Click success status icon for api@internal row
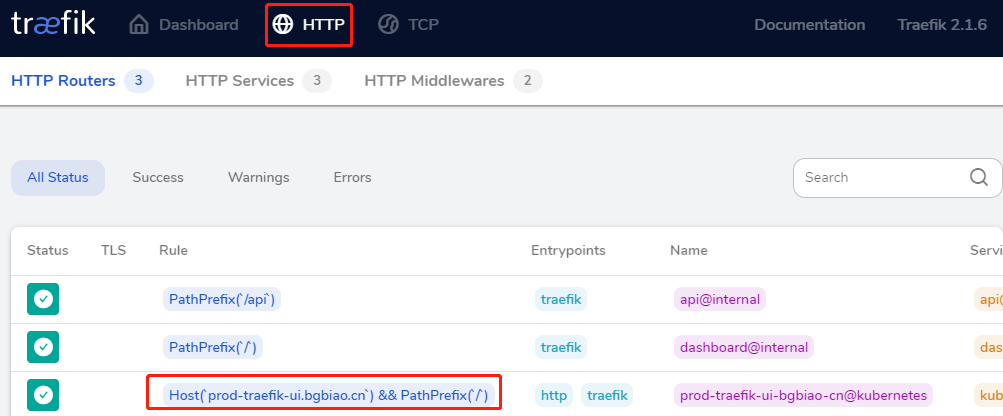Screen dimensions: 1003x416 (x=43, y=299)
